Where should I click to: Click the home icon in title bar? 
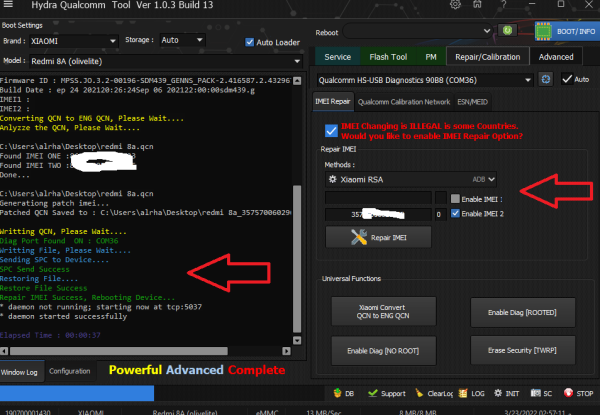pyautogui.click(x=477, y=5)
